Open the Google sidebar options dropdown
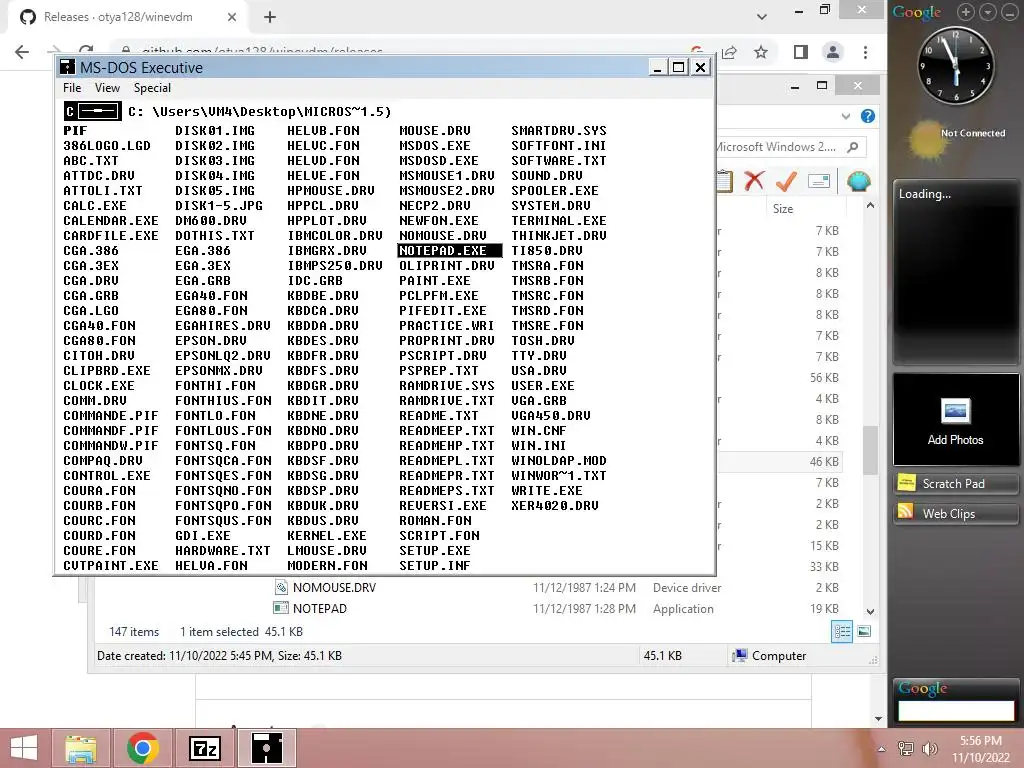This screenshot has width=1024, height=768. (988, 12)
